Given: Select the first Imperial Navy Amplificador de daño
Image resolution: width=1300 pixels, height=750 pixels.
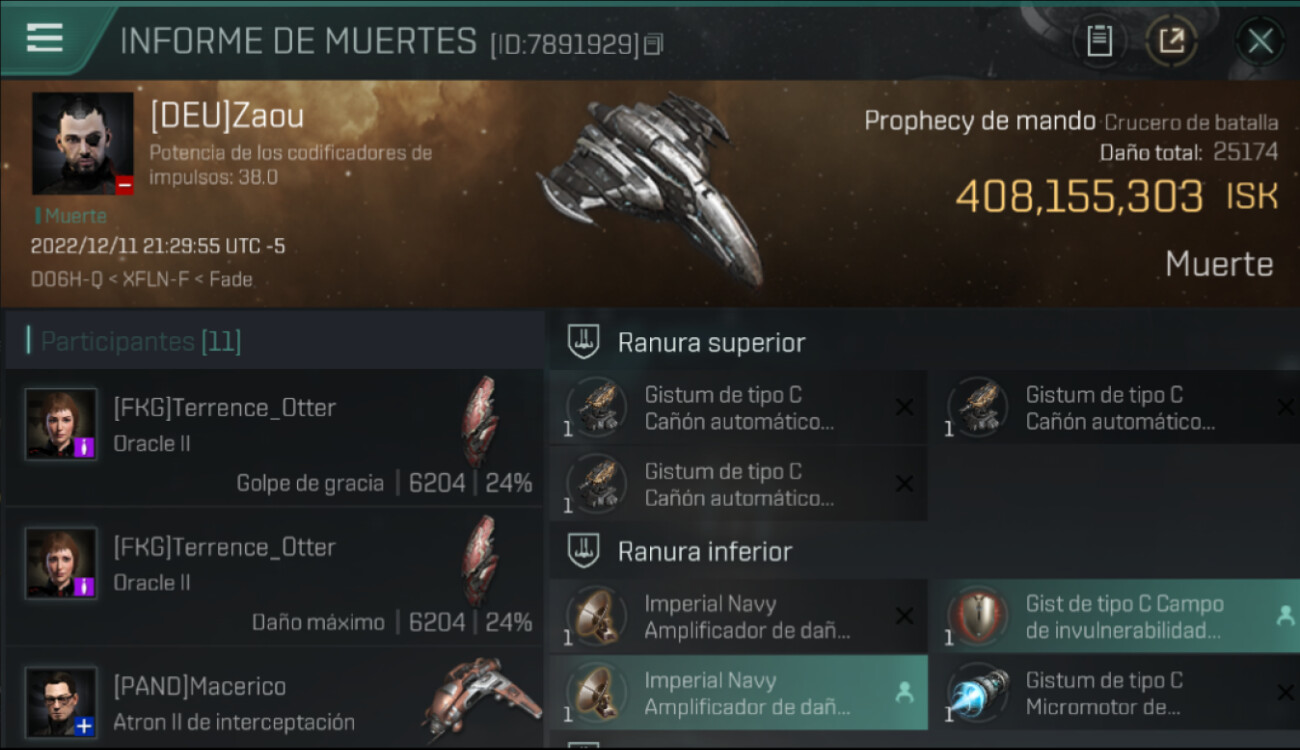Looking at the screenshot, I should (738, 617).
